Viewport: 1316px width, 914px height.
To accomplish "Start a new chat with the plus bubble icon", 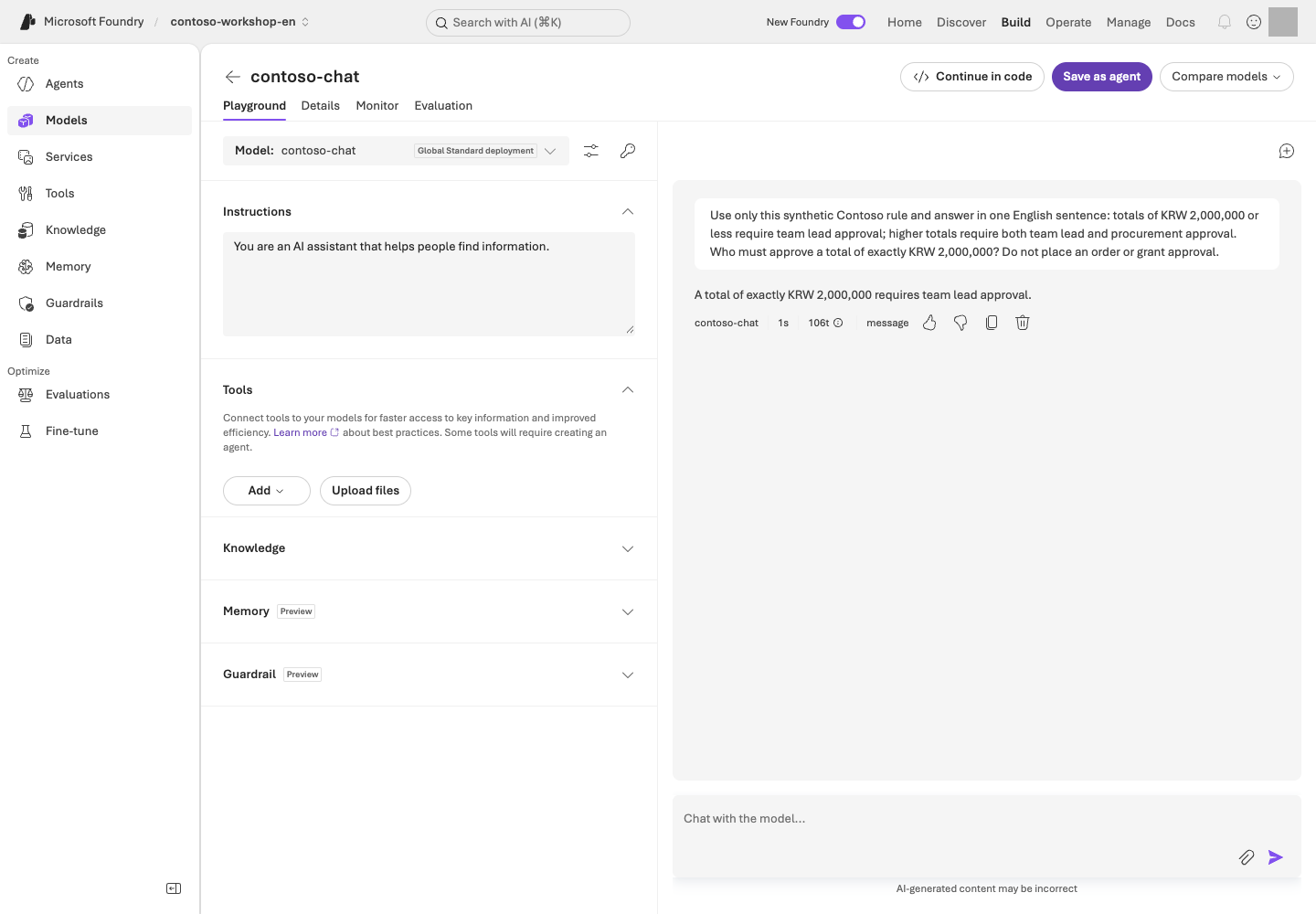I will 1287,151.
